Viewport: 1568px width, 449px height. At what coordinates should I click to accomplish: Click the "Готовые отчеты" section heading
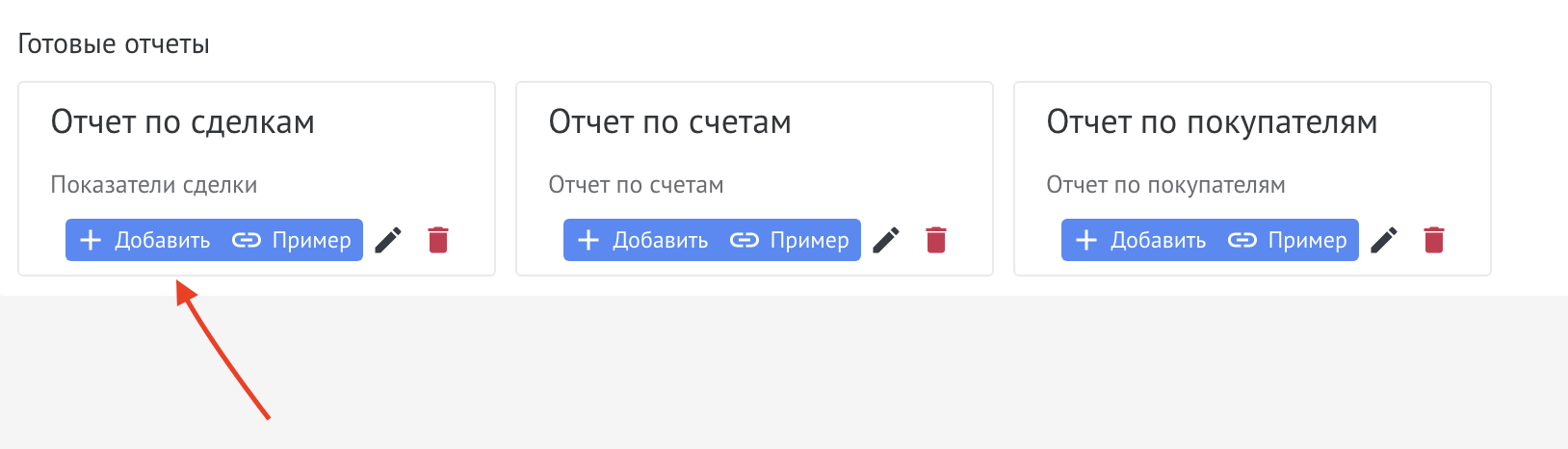tap(114, 44)
